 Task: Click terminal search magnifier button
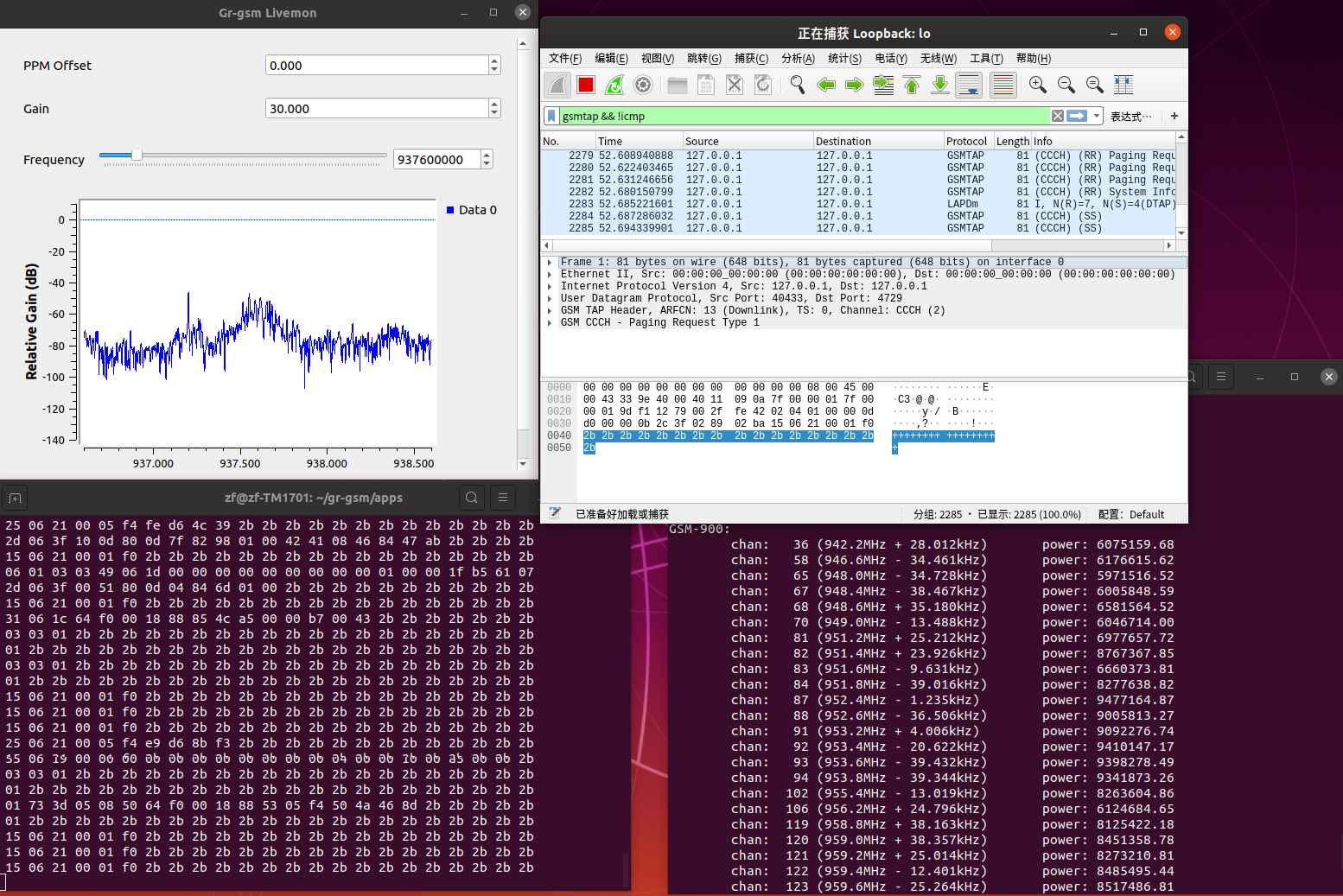(x=472, y=497)
